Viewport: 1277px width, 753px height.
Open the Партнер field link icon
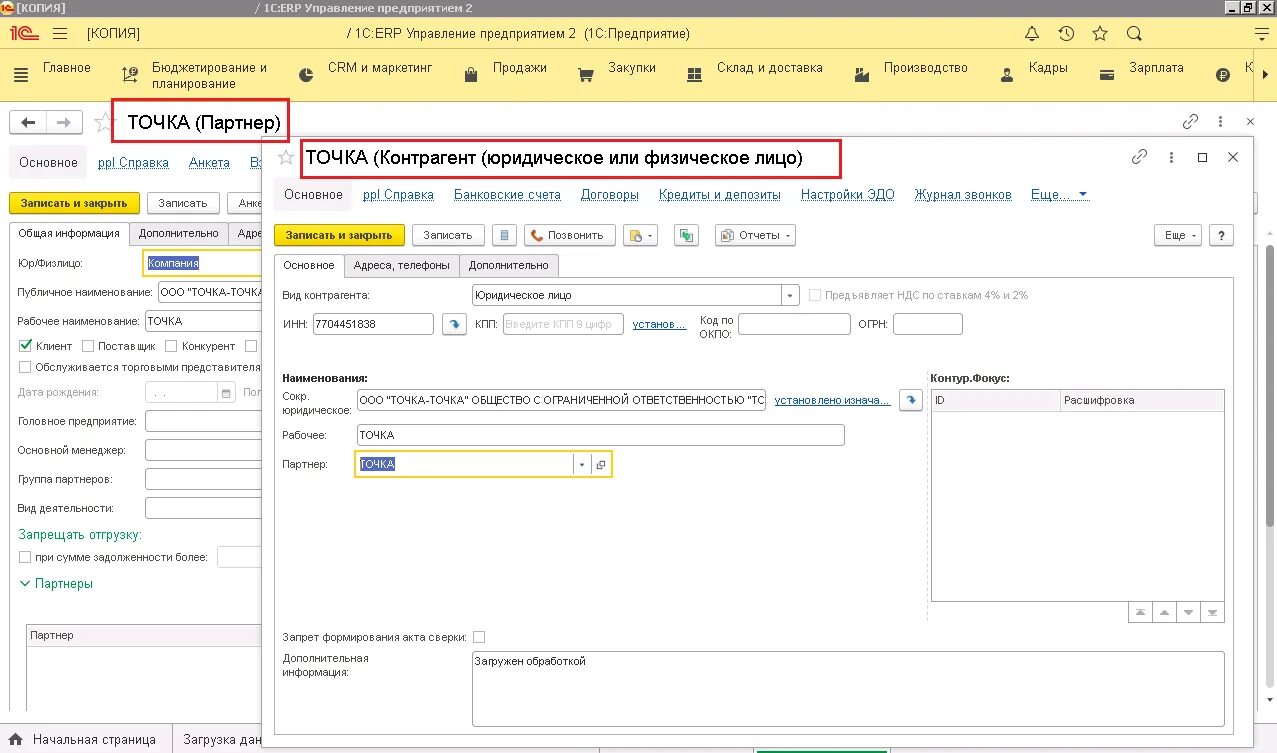(x=601, y=465)
